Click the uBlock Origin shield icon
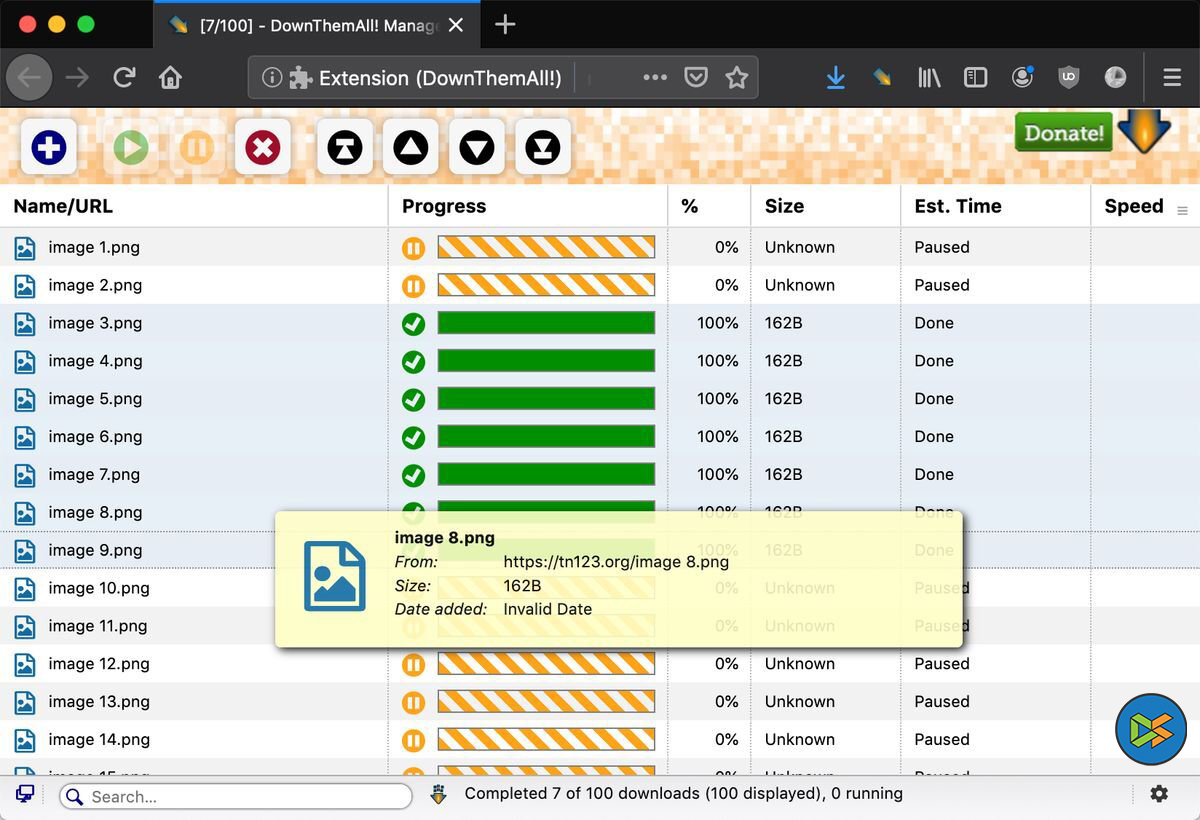Image resolution: width=1200 pixels, height=820 pixels. 1068,78
